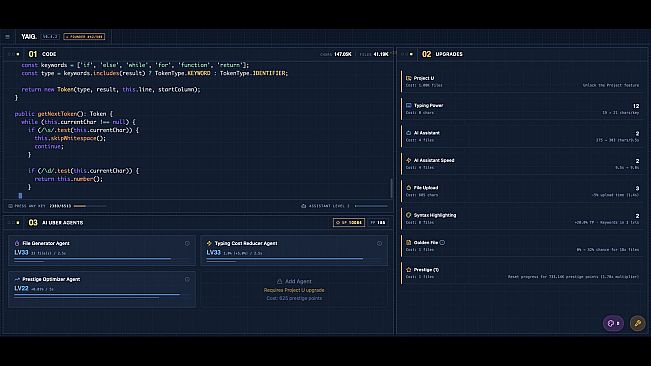
Task: Buy the Typing Power upgrade
Action: point(522,109)
